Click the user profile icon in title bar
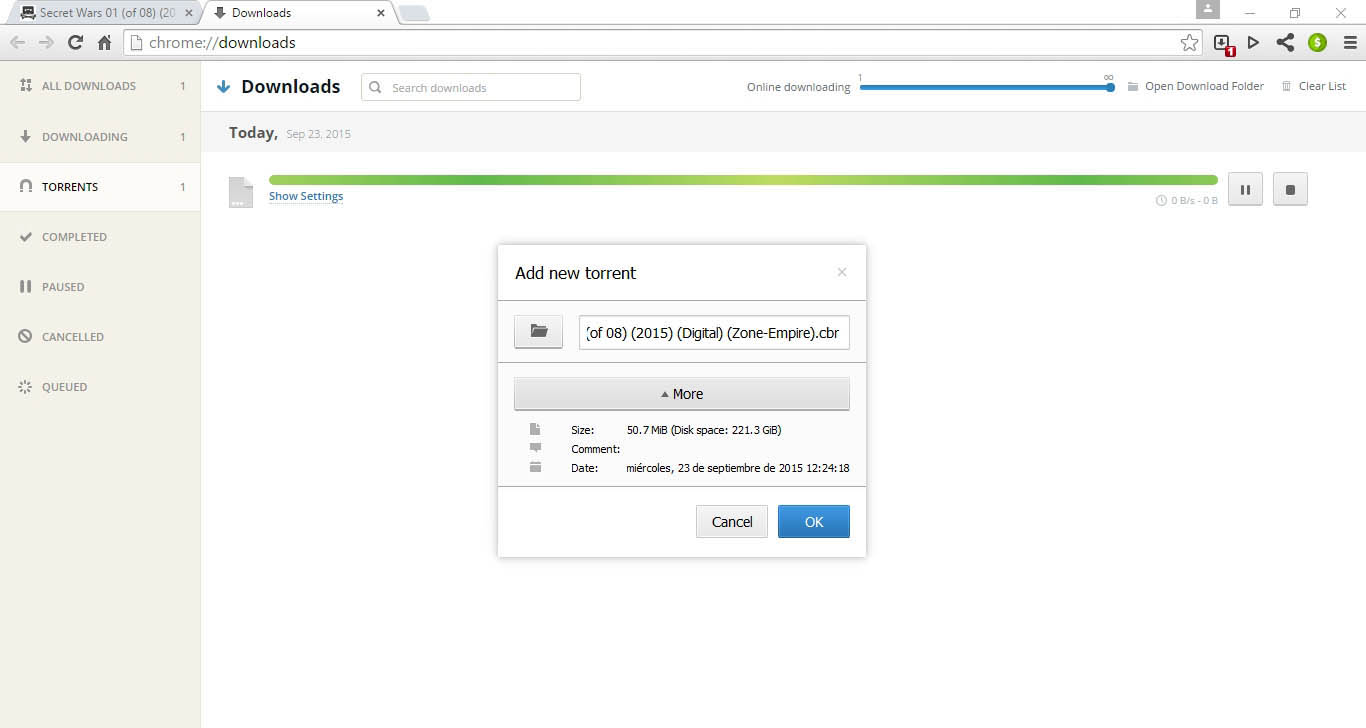The image size is (1366, 728). [1208, 9]
